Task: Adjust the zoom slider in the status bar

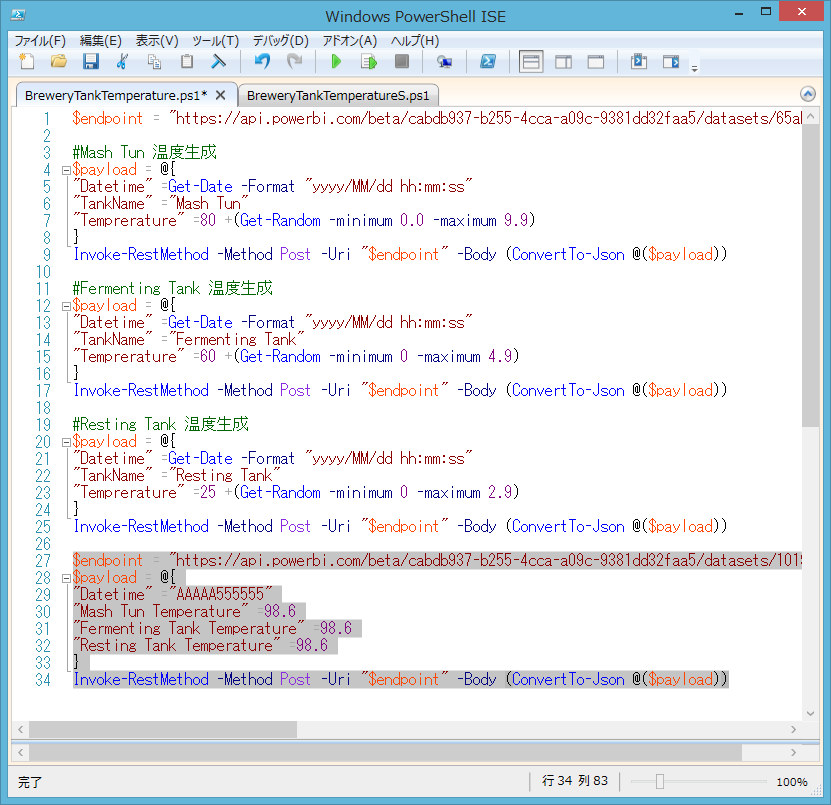Action: tap(660, 781)
